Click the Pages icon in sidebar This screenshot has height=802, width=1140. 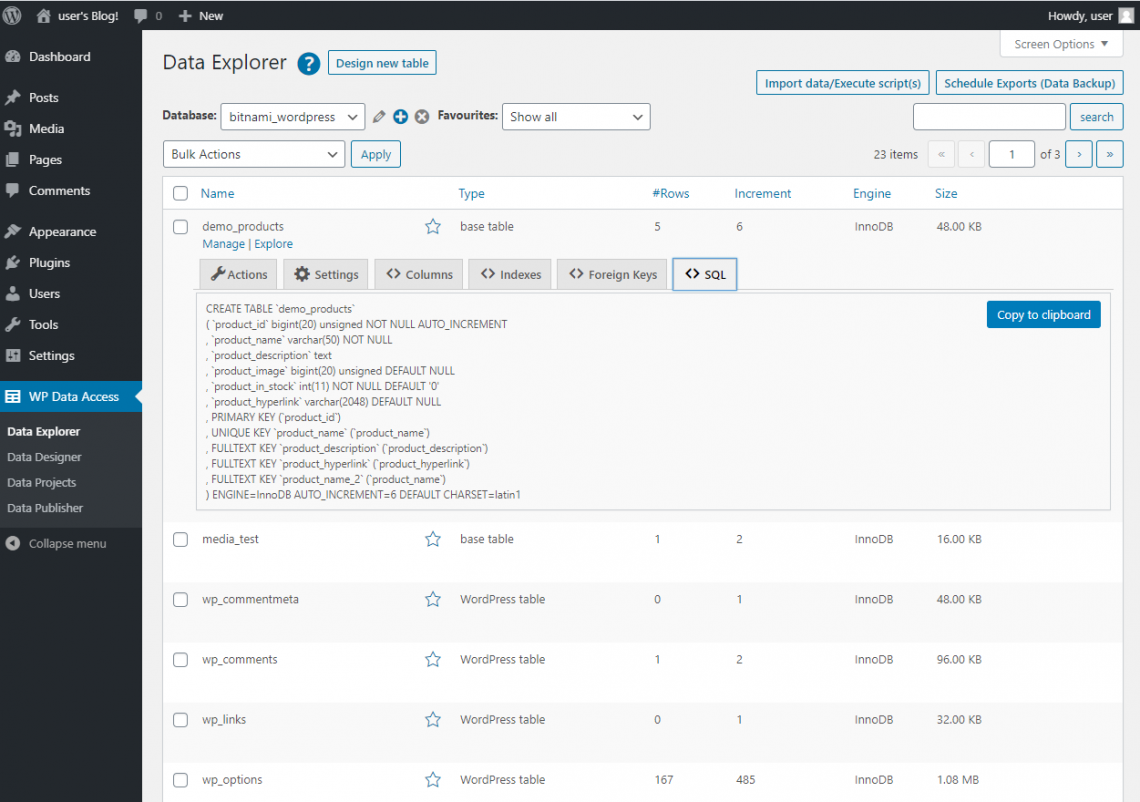coord(12,159)
